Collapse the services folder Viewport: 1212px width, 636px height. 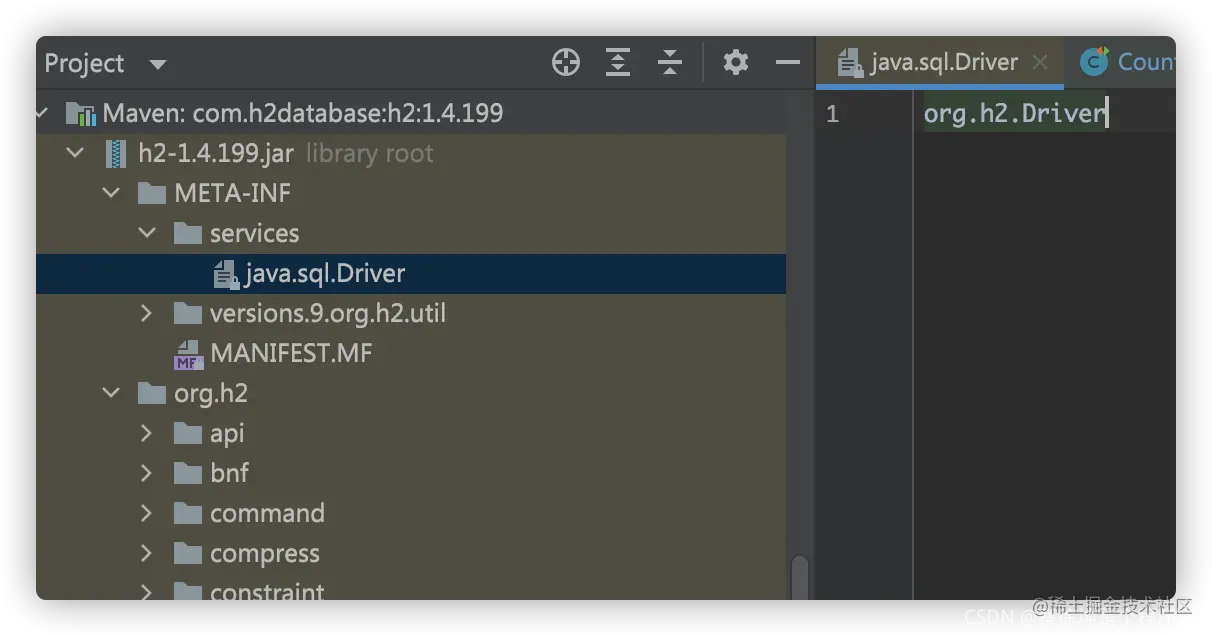click(x=147, y=234)
